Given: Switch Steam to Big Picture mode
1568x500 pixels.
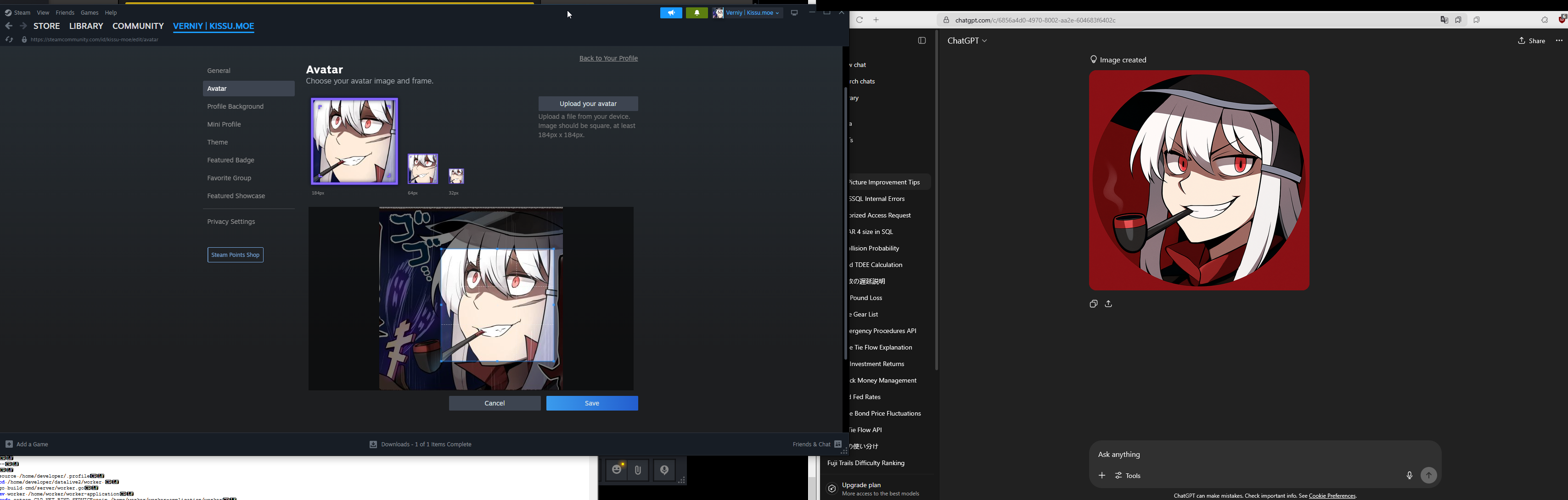Looking at the screenshot, I should pos(794,13).
